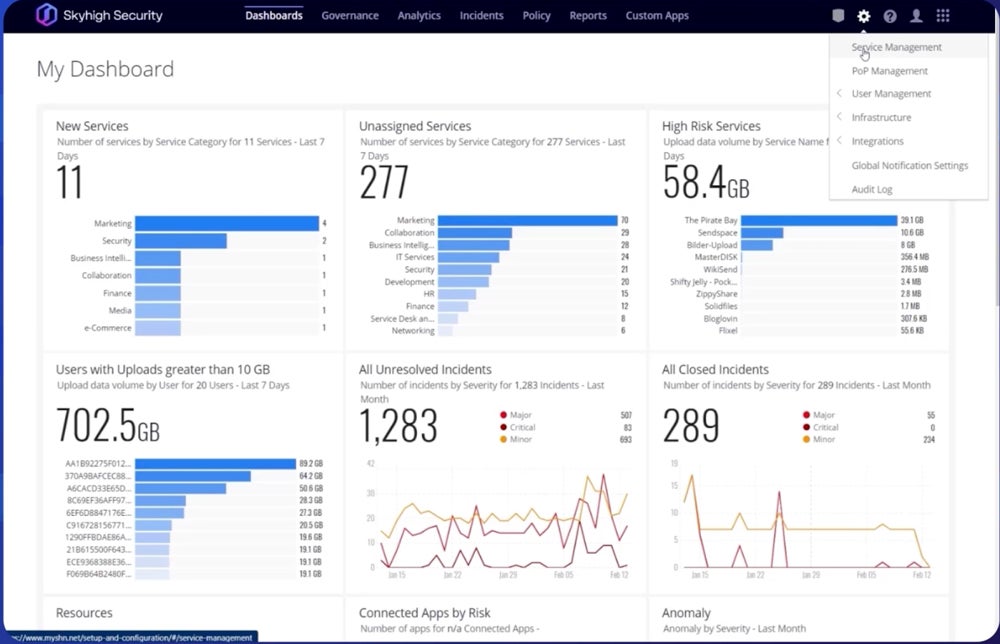Toggle the Critical legend in All Unresolved Incidents
The width and height of the screenshot is (1000, 644).
point(523,426)
